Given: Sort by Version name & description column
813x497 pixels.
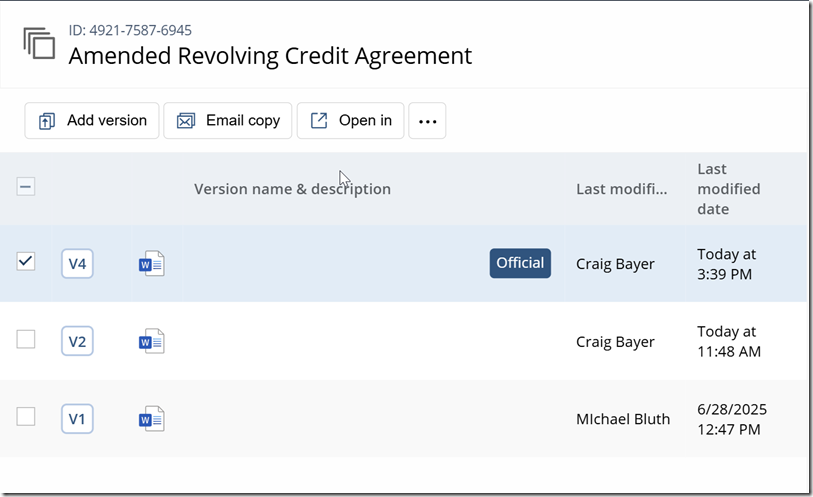Looking at the screenshot, I should (x=292, y=189).
